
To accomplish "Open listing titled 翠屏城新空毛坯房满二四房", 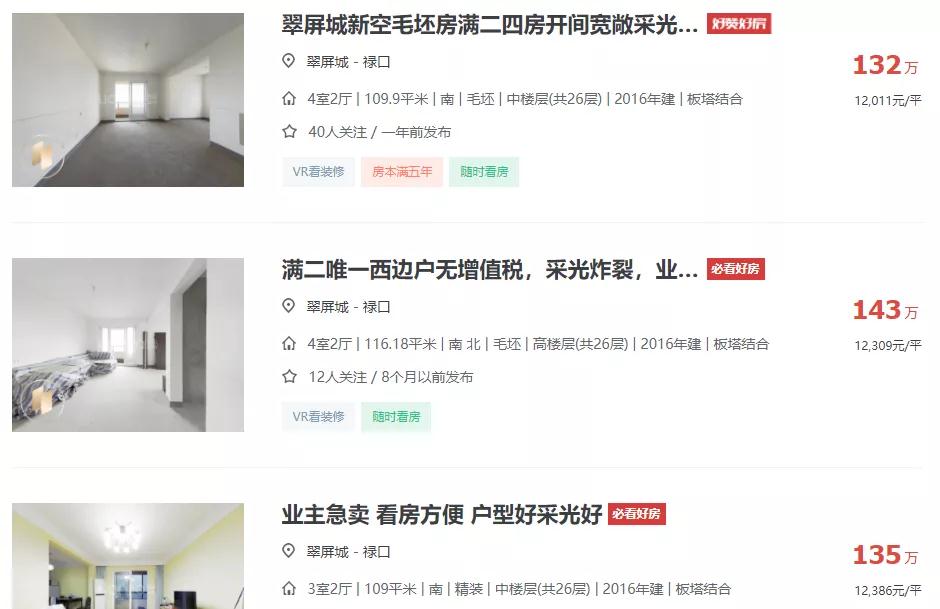I will tap(490, 25).
